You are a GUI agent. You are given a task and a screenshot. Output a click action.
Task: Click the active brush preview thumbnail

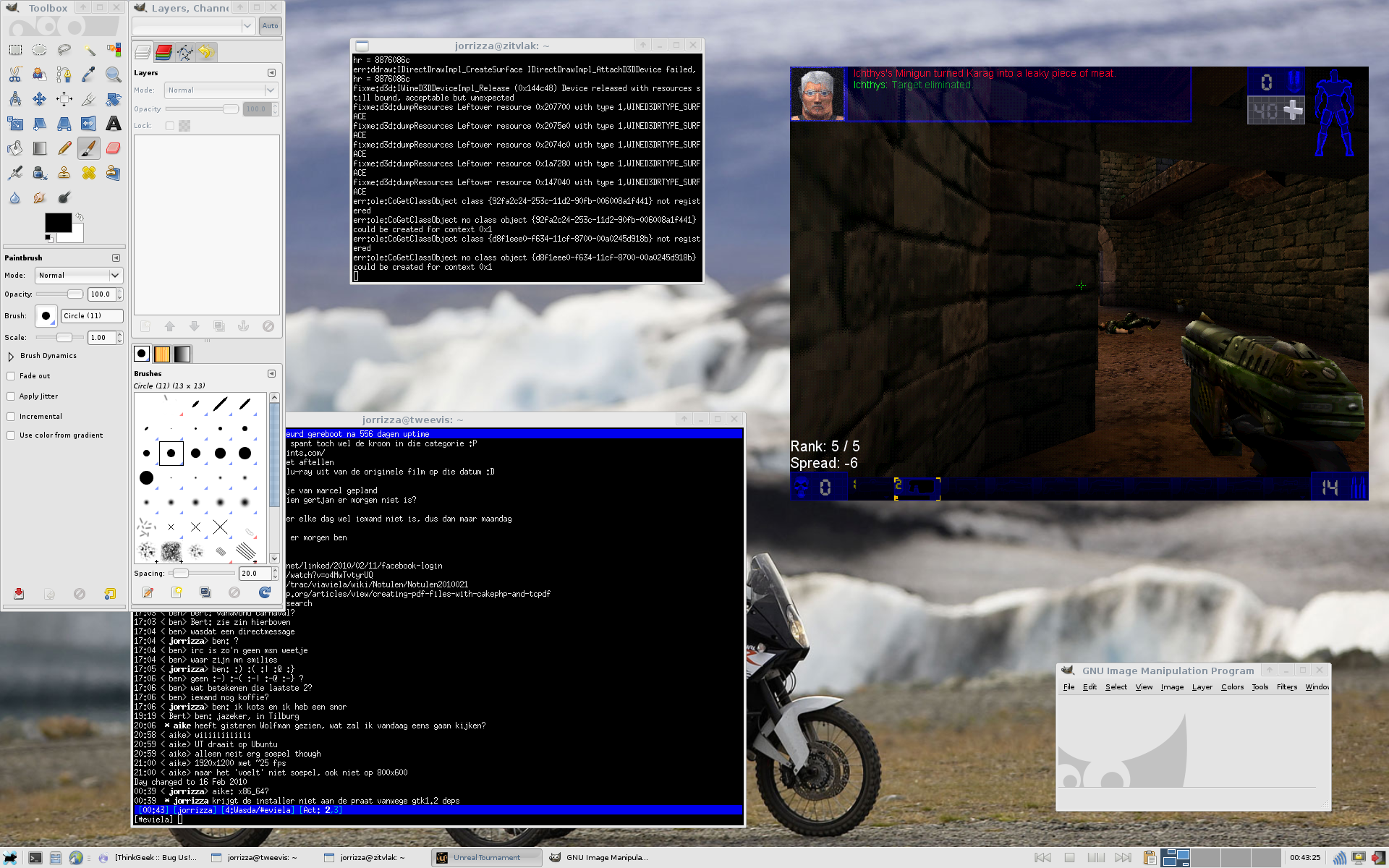click(46, 316)
